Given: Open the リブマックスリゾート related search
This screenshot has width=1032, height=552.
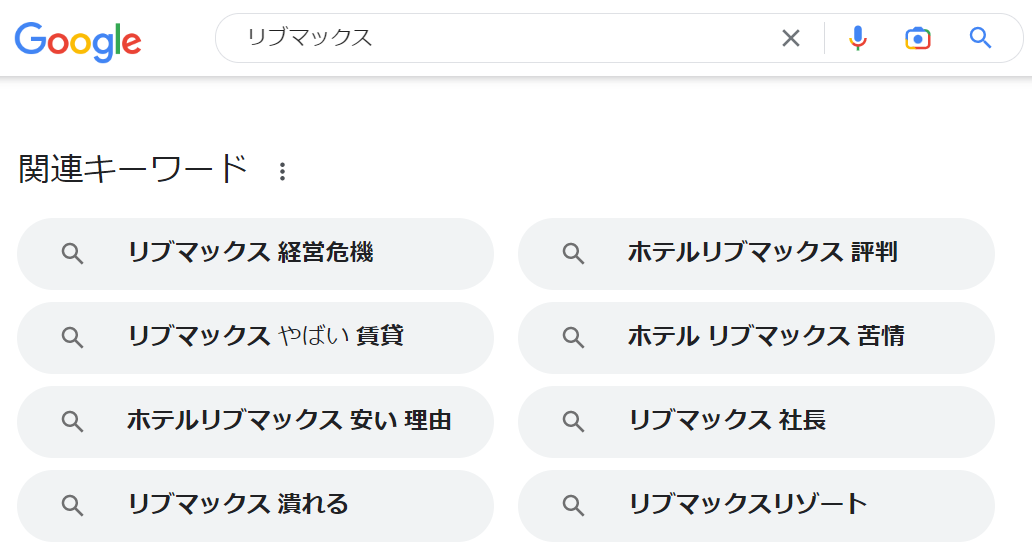Looking at the screenshot, I should pos(748,505).
